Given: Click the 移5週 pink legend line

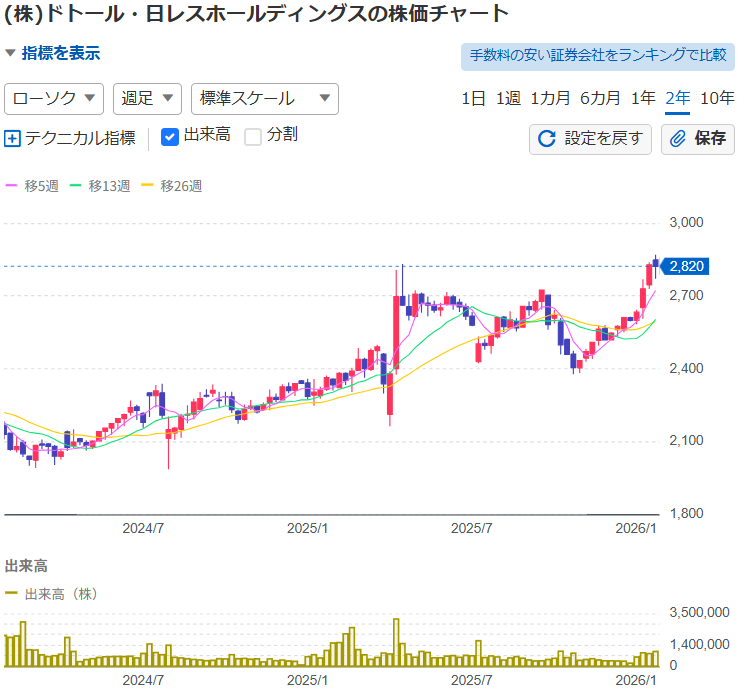Looking at the screenshot, I should point(12,186).
